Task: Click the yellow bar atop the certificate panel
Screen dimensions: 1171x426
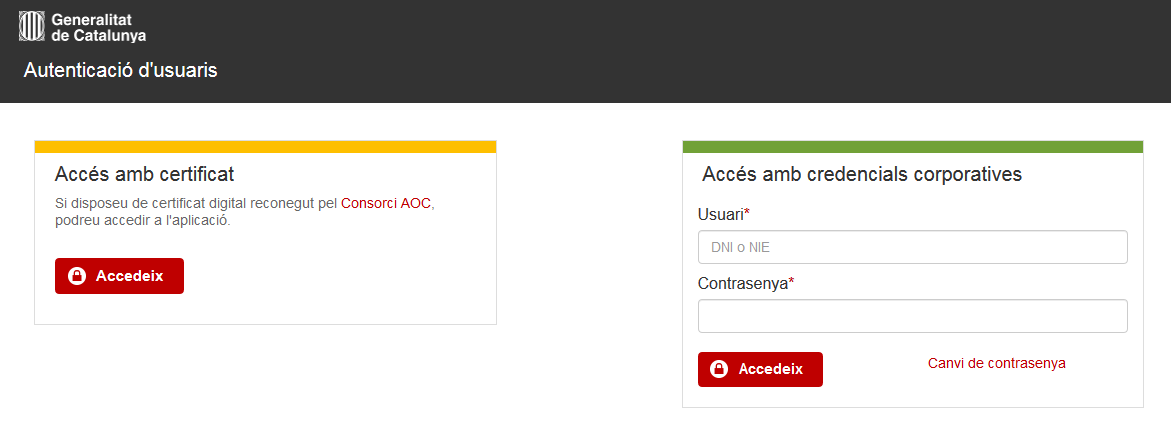Action: click(x=265, y=147)
